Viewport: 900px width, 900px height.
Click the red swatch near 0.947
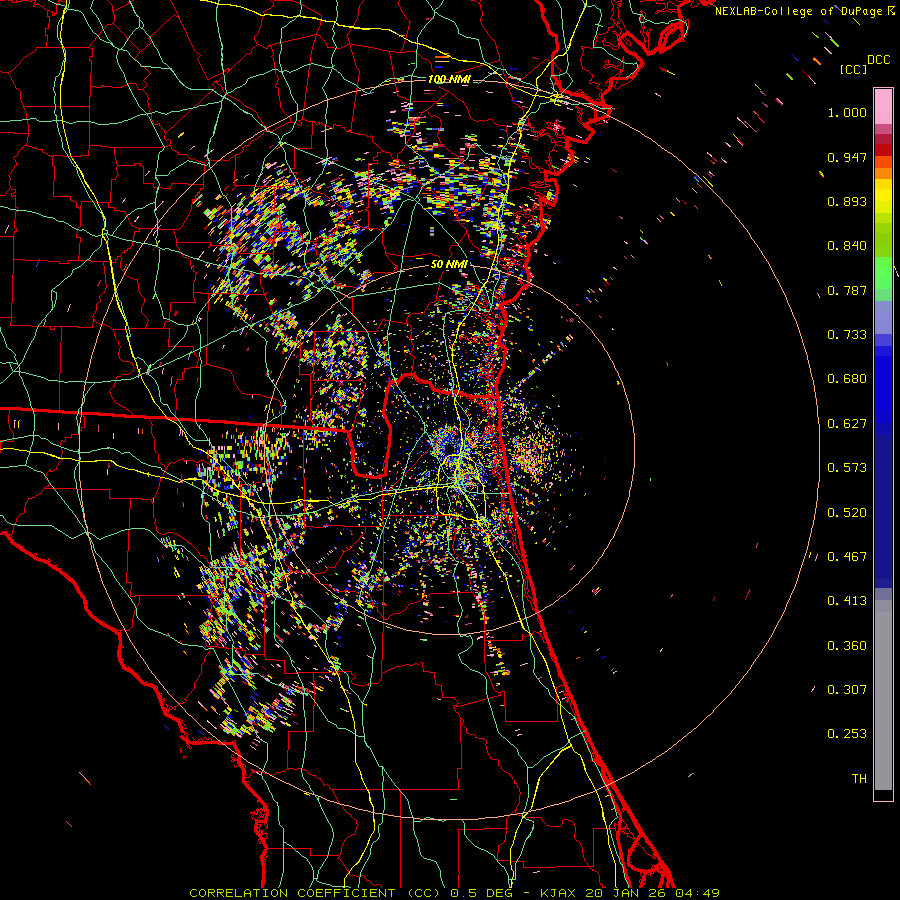[x=883, y=150]
